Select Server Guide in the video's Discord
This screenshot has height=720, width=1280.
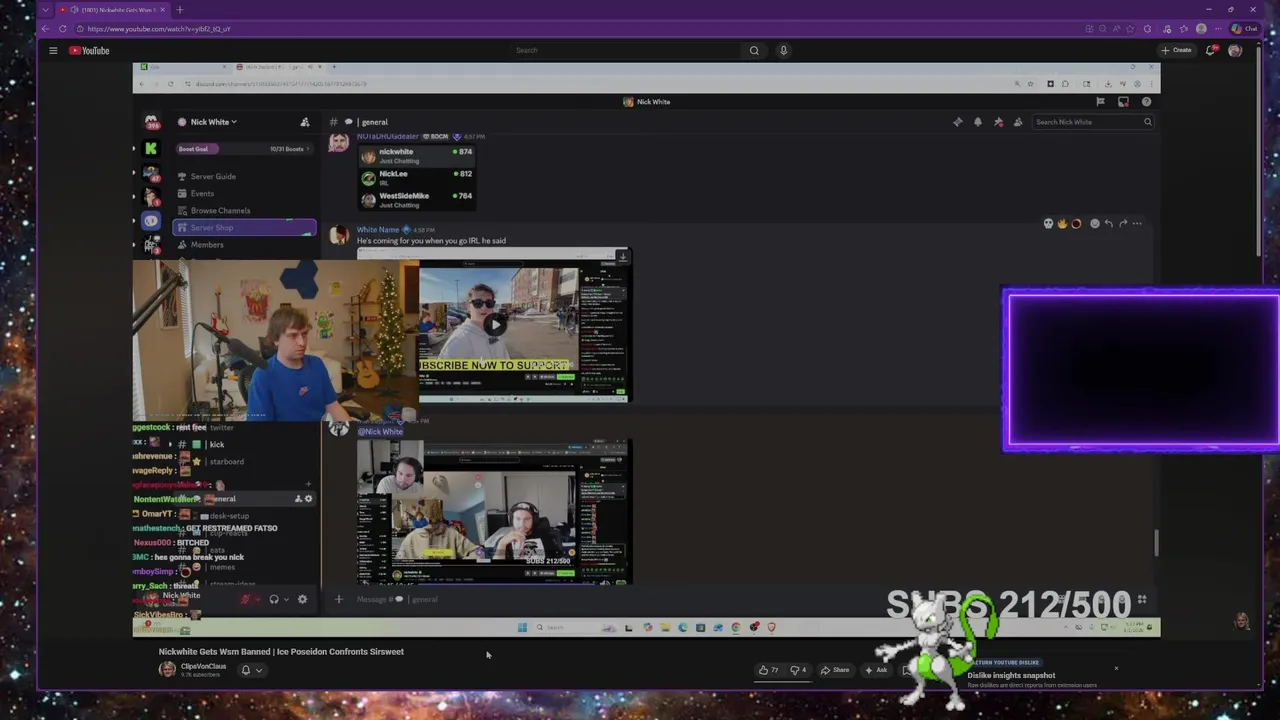tap(213, 176)
